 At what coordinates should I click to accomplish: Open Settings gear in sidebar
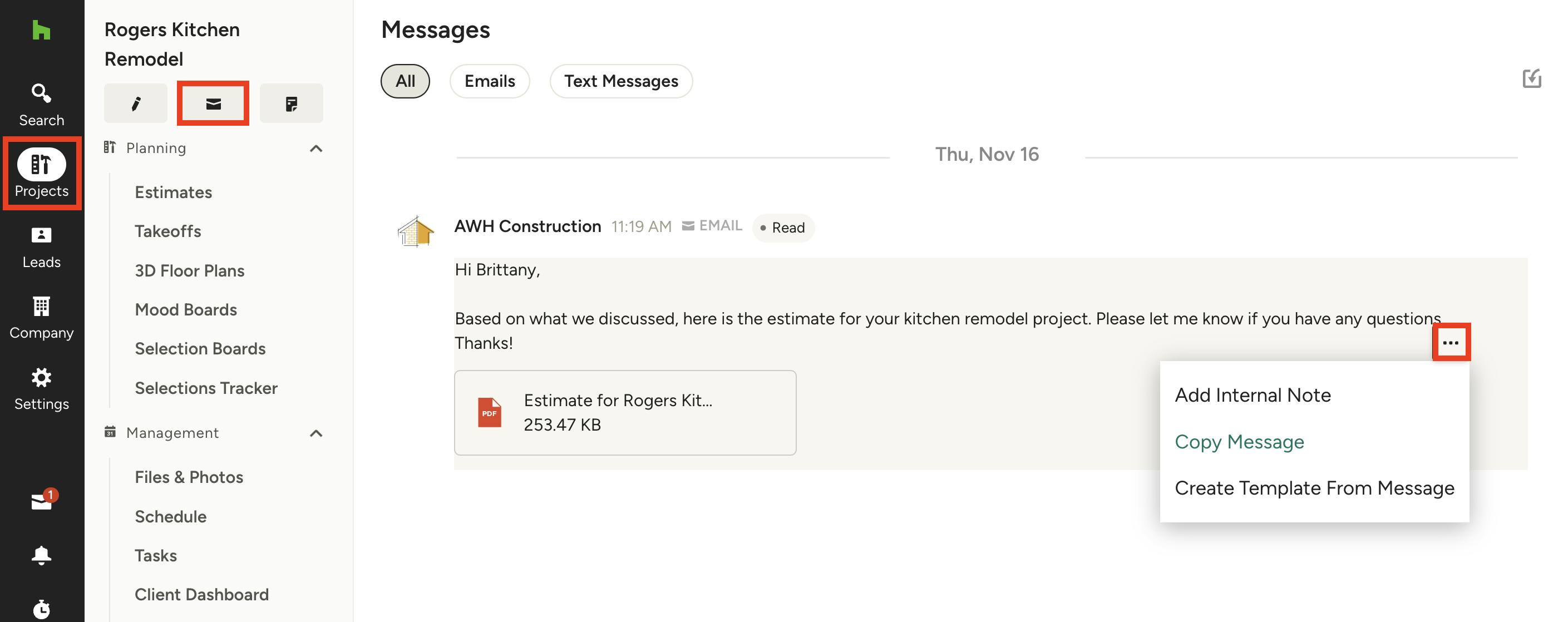(41, 389)
